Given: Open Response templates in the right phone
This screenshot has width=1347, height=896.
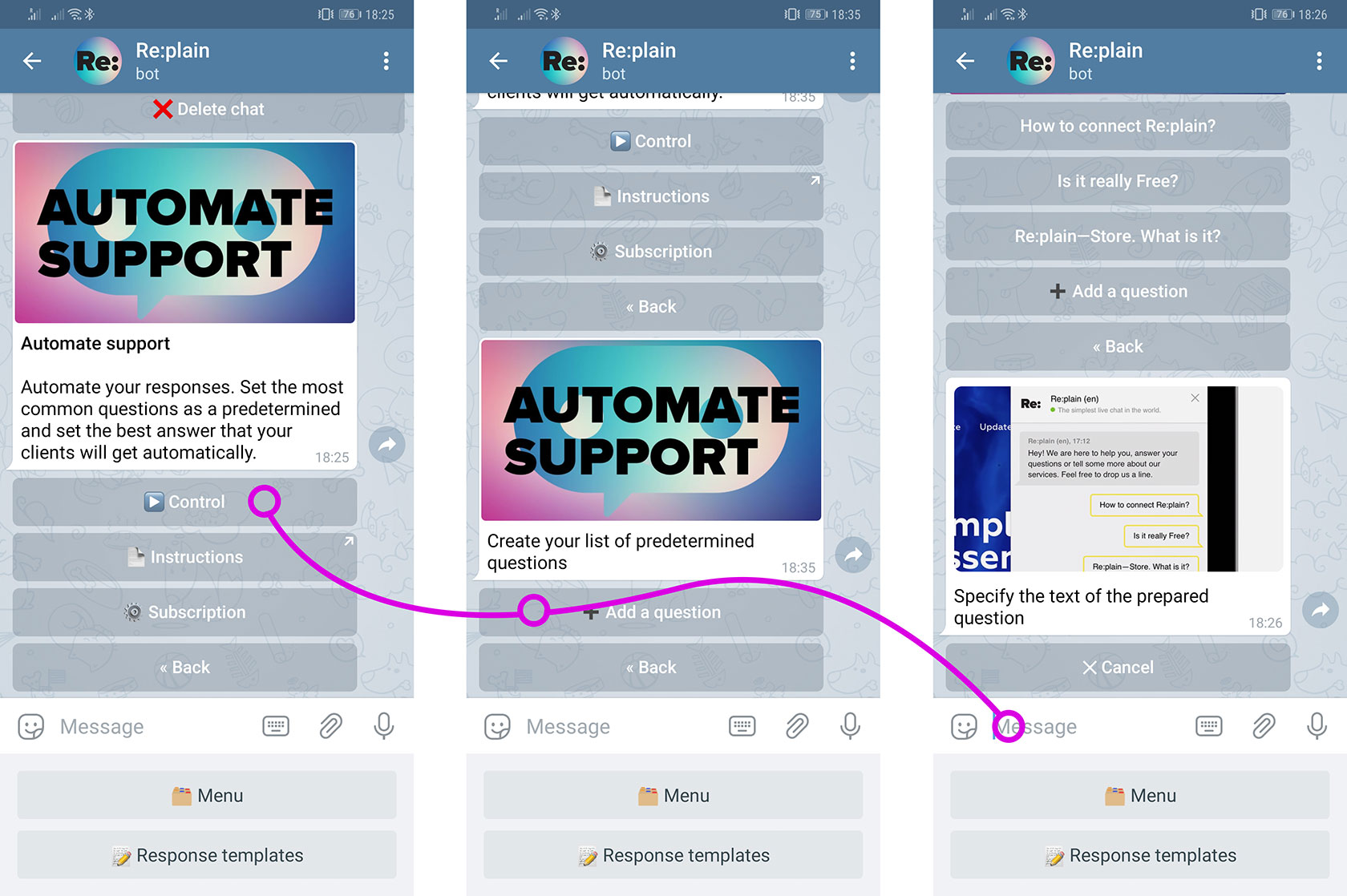Looking at the screenshot, I should tap(1140, 855).
